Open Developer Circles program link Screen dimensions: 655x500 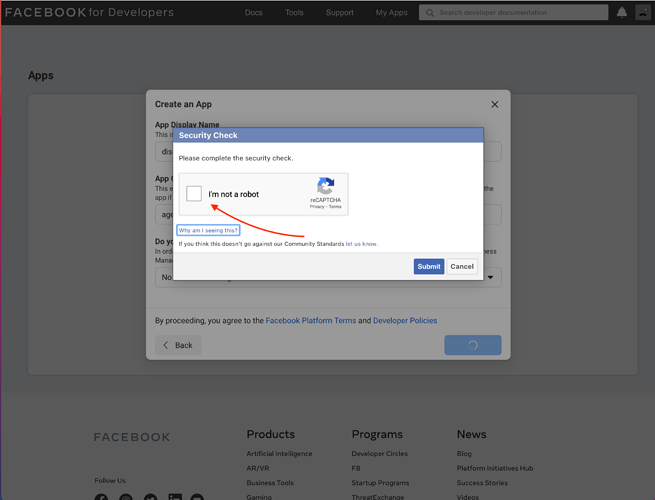coord(379,454)
